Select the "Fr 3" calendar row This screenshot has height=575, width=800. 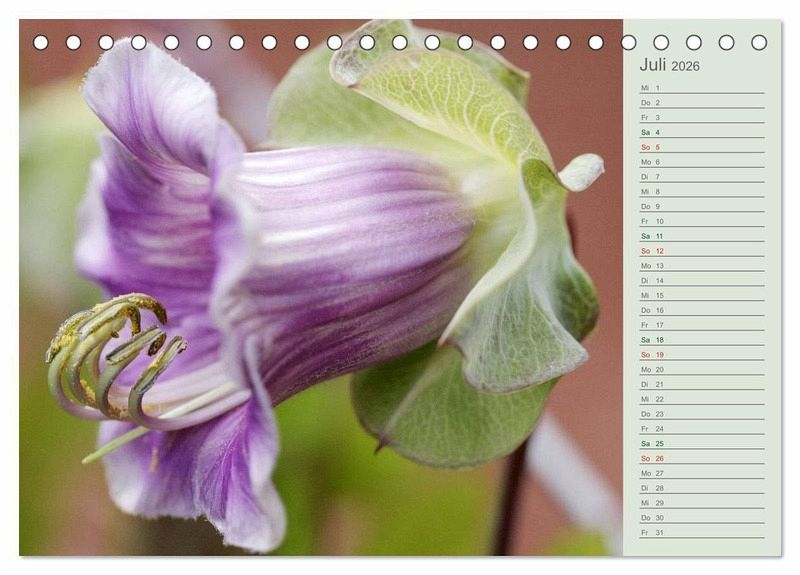pyautogui.click(x=702, y=117)
